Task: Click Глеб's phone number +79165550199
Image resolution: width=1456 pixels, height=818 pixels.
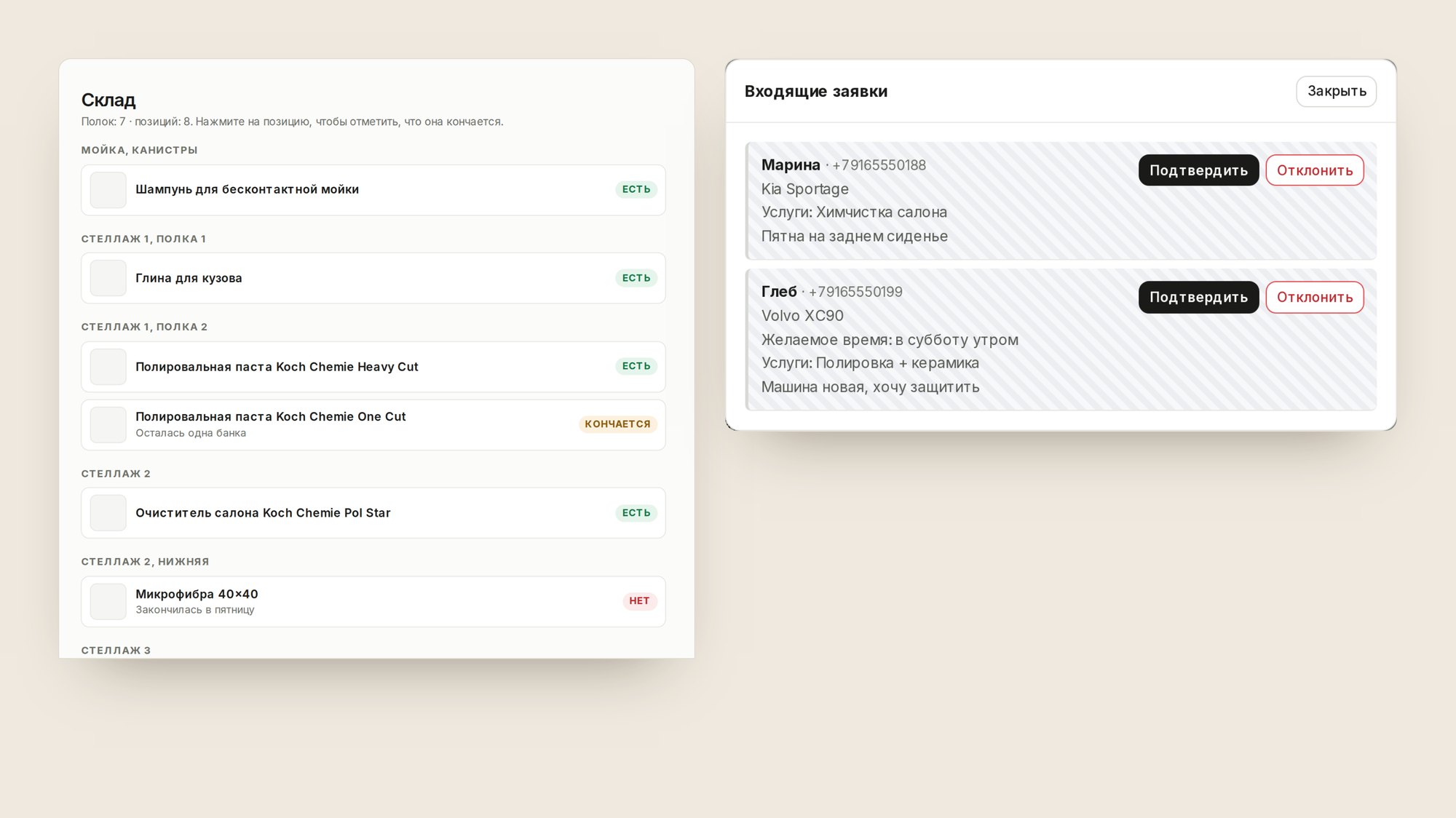Action: tap(855, 292)
